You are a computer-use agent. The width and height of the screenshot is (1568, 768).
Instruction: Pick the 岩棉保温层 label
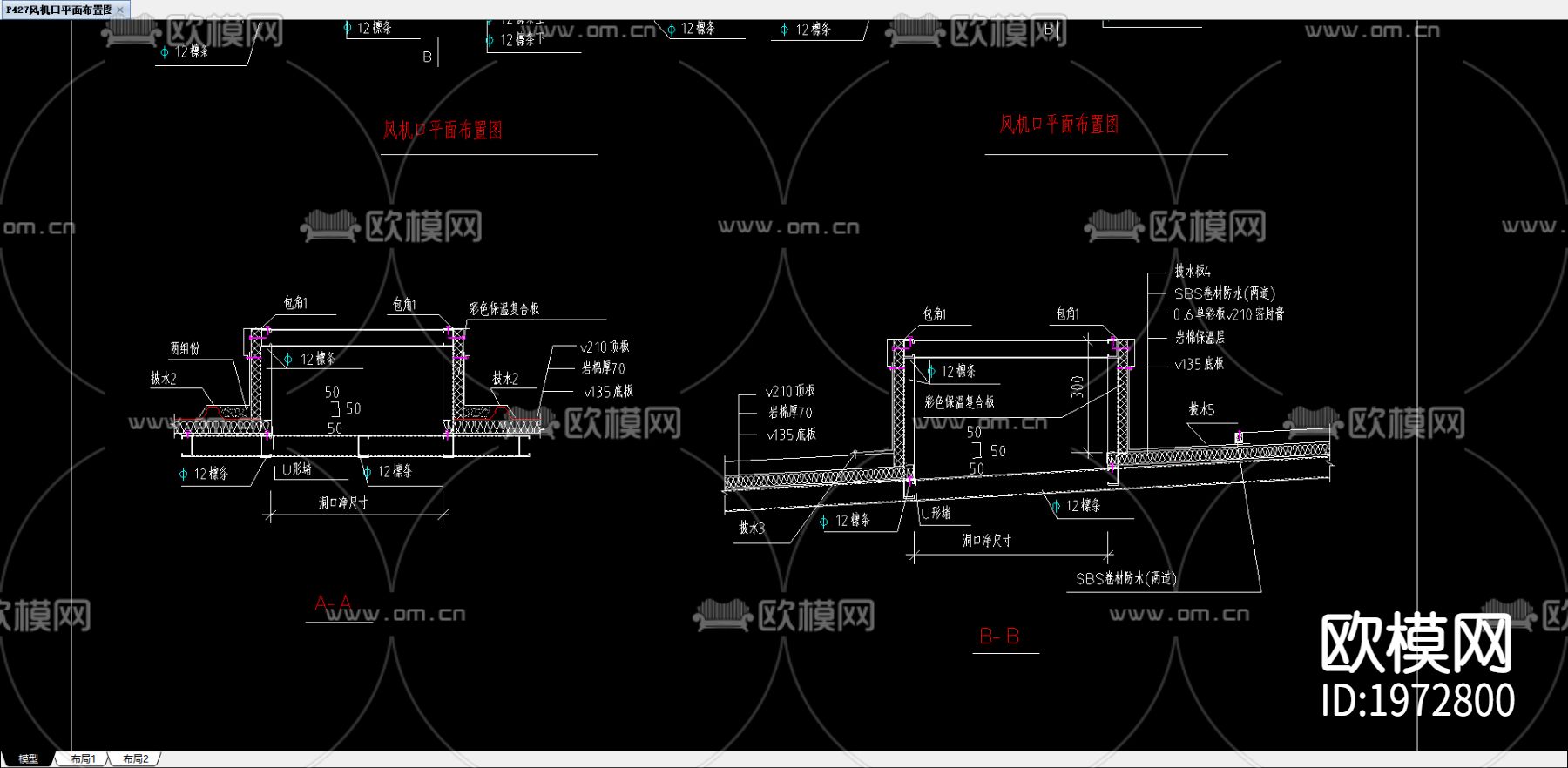[x=1199, y=337]
